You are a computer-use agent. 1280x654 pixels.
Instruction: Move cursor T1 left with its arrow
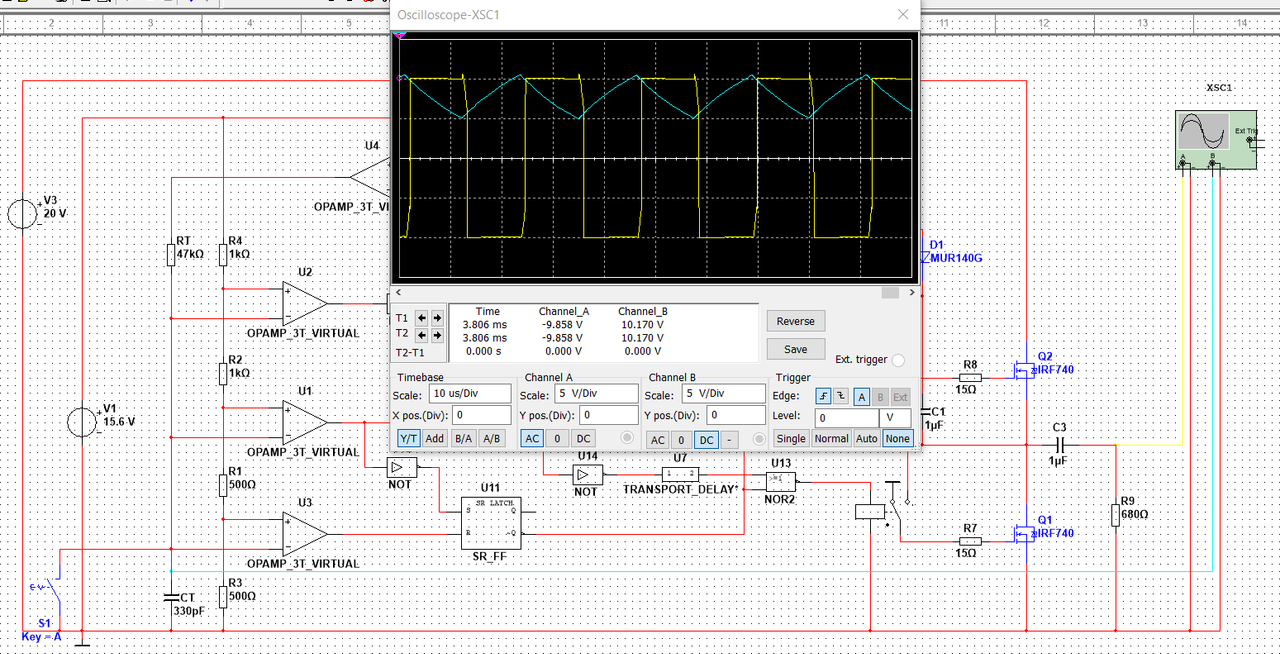click(422, 317)
